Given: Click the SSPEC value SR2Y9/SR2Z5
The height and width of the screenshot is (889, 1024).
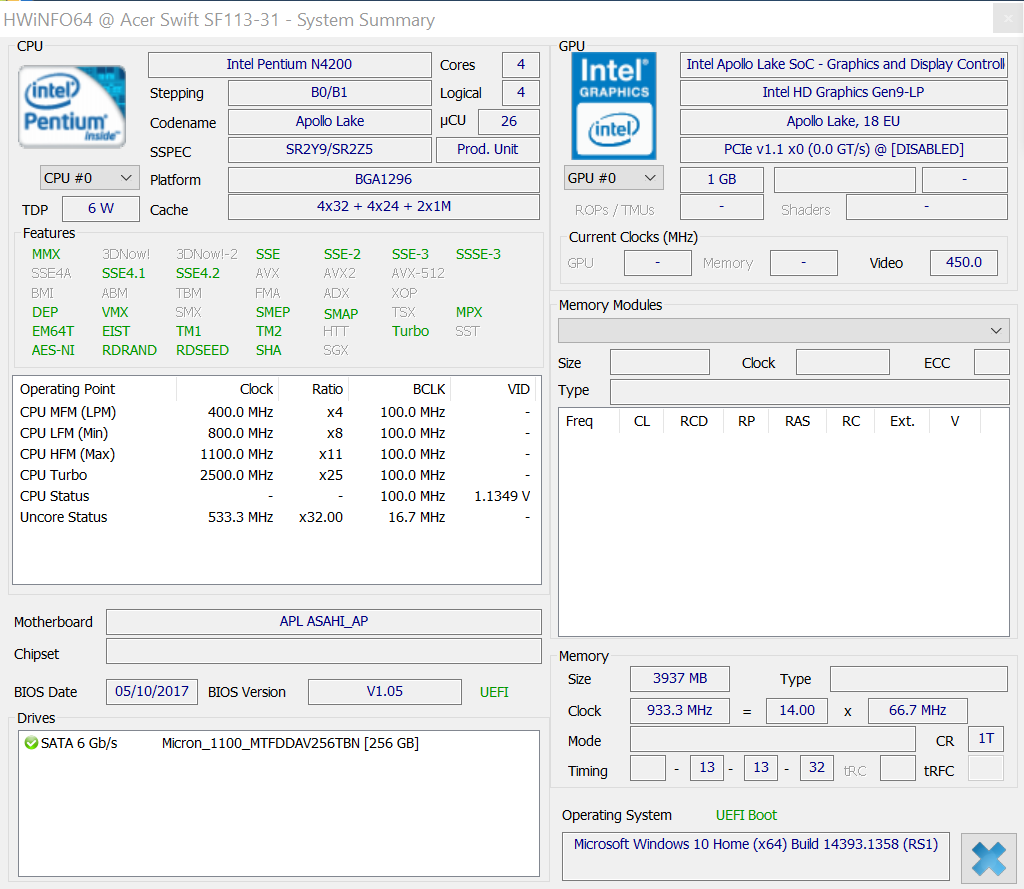Looking at the screenshot, I should tap(329, 150).
